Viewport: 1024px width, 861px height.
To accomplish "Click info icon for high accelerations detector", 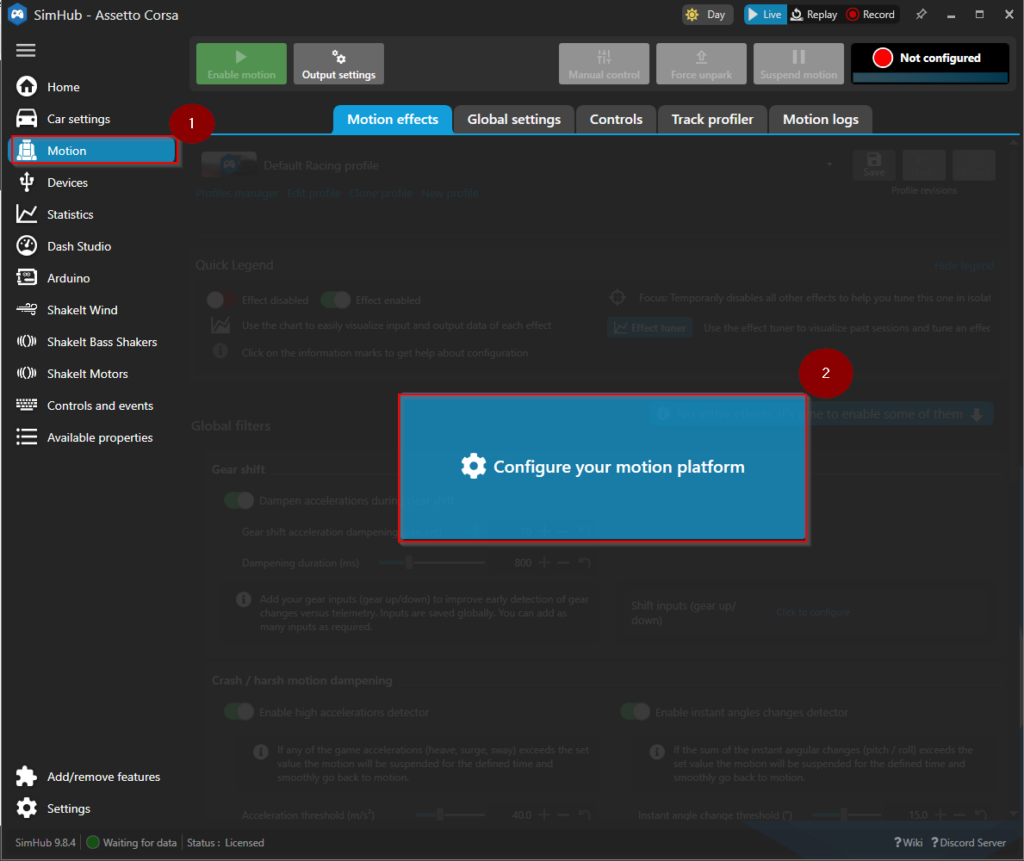I will tap(261, 752).
